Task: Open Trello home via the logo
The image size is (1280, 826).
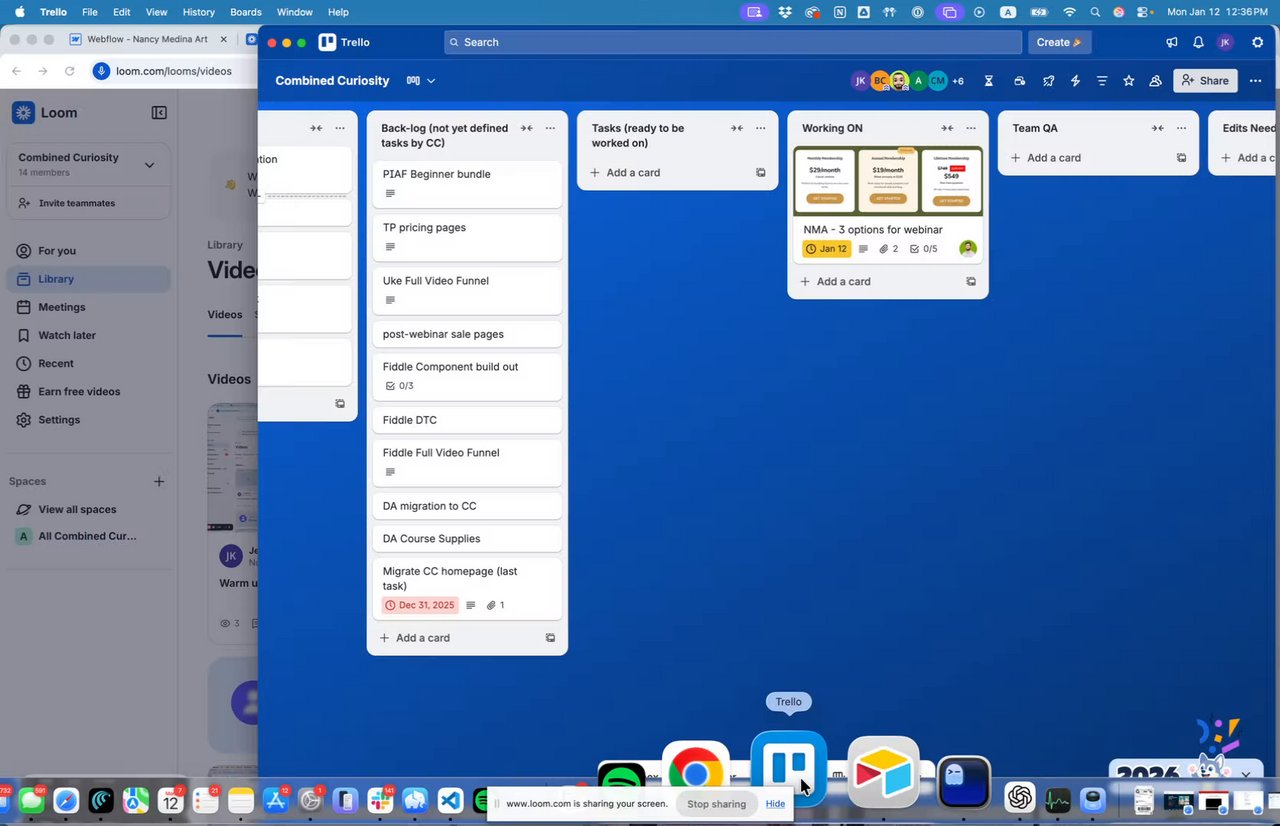Action: coord(344,42)
